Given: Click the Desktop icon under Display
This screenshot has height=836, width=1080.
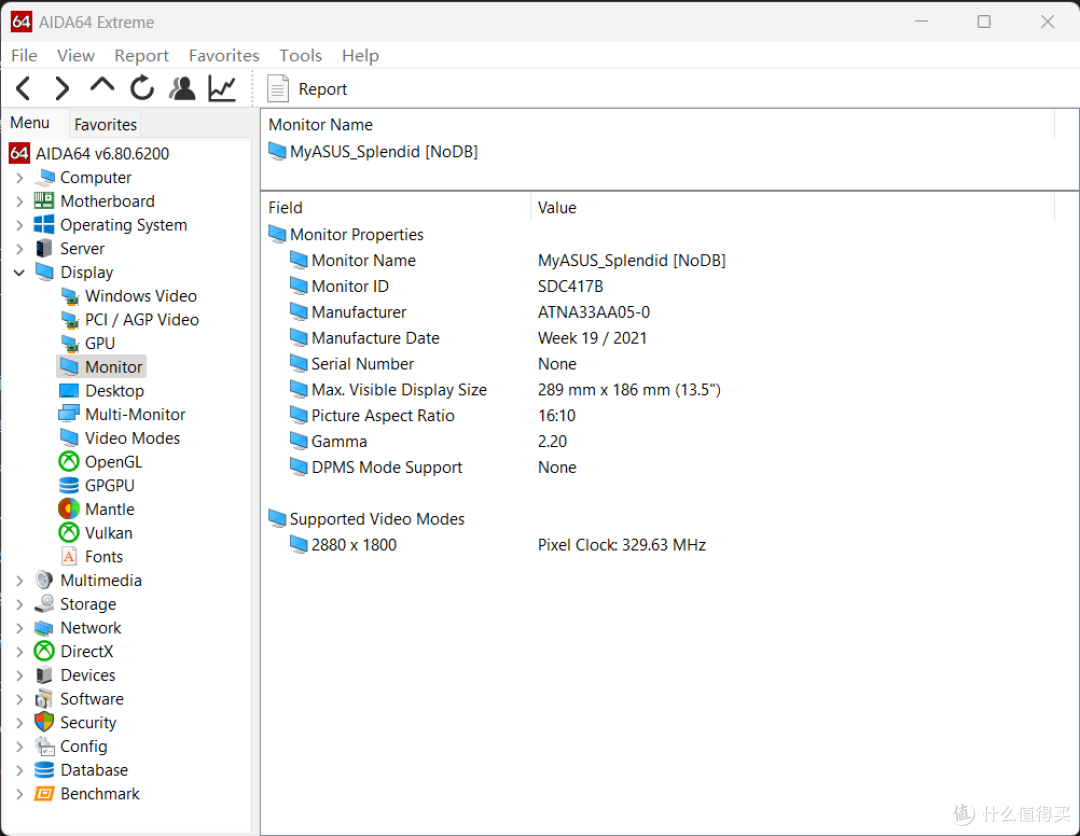Looking at the screenshot, I should [69, 390].
